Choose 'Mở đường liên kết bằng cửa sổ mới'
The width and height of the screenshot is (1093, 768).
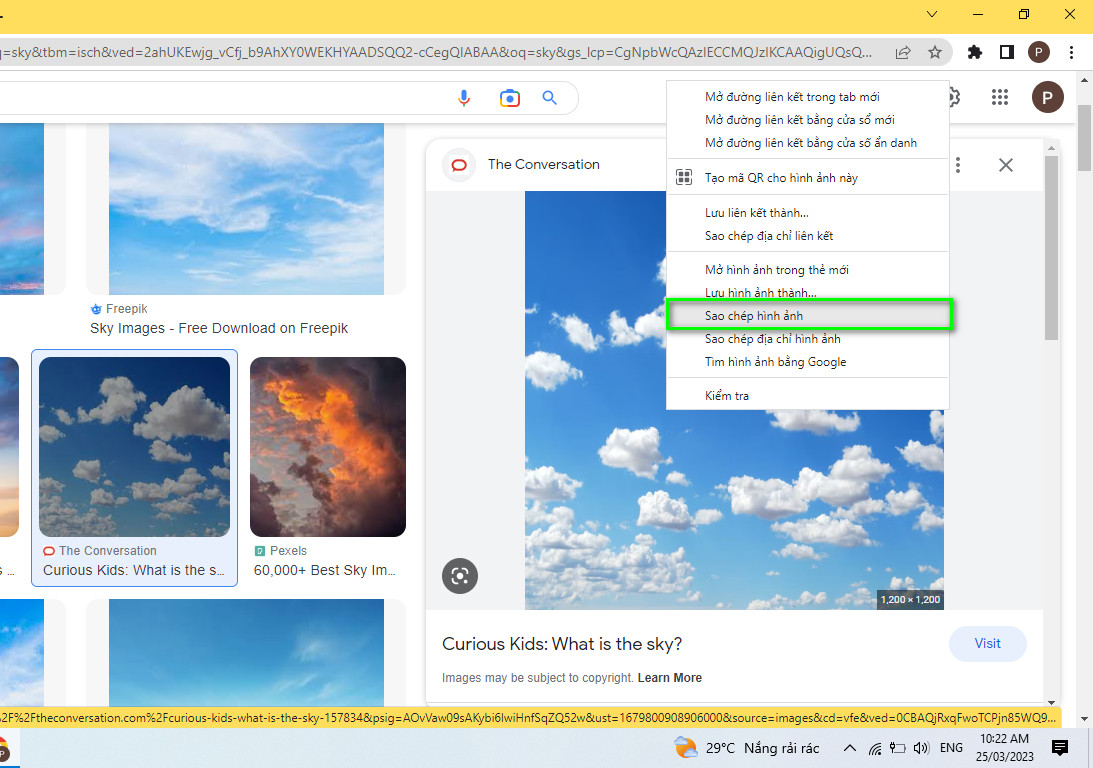(807, 120)
